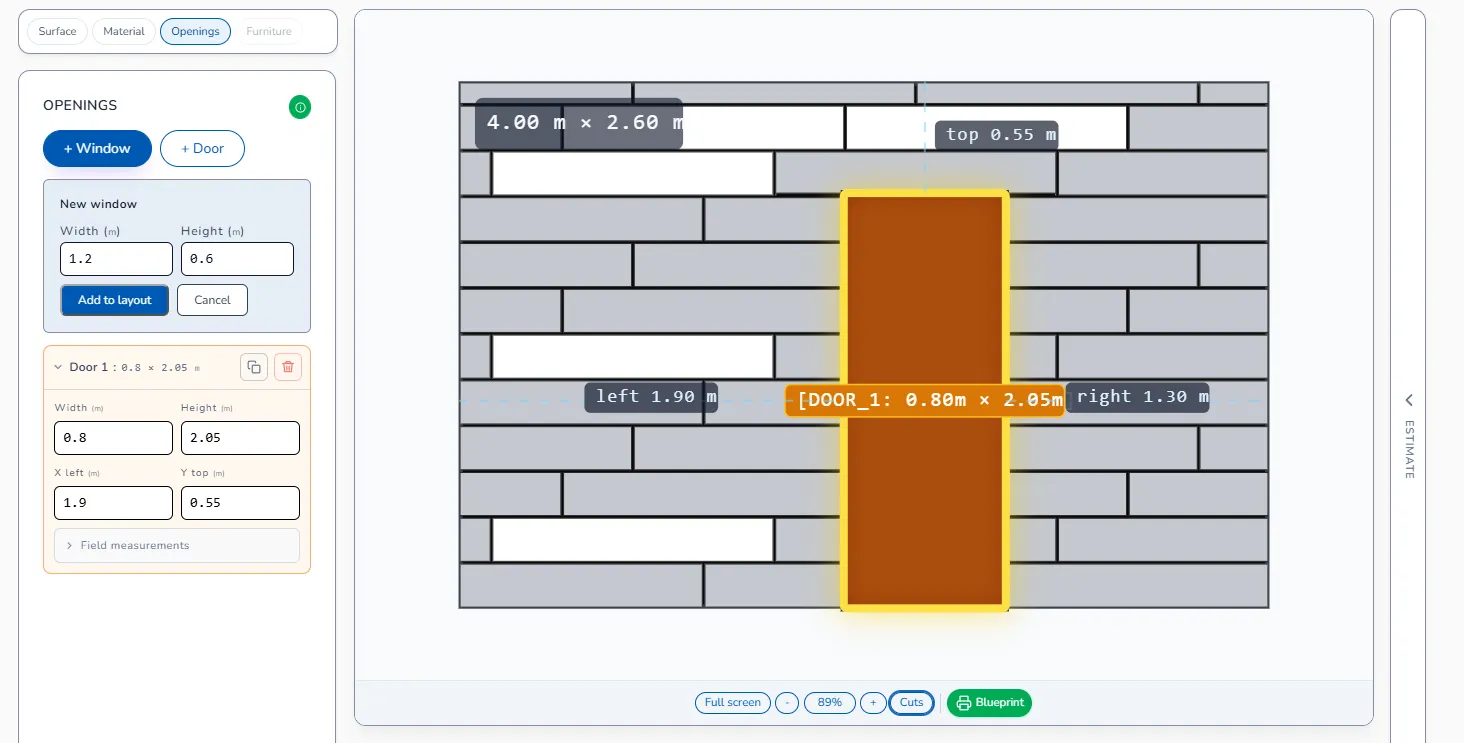The height and width of the screenshot is (743, 1464).
Task: Select the Openings tab
Action: (x=195, y=32)
